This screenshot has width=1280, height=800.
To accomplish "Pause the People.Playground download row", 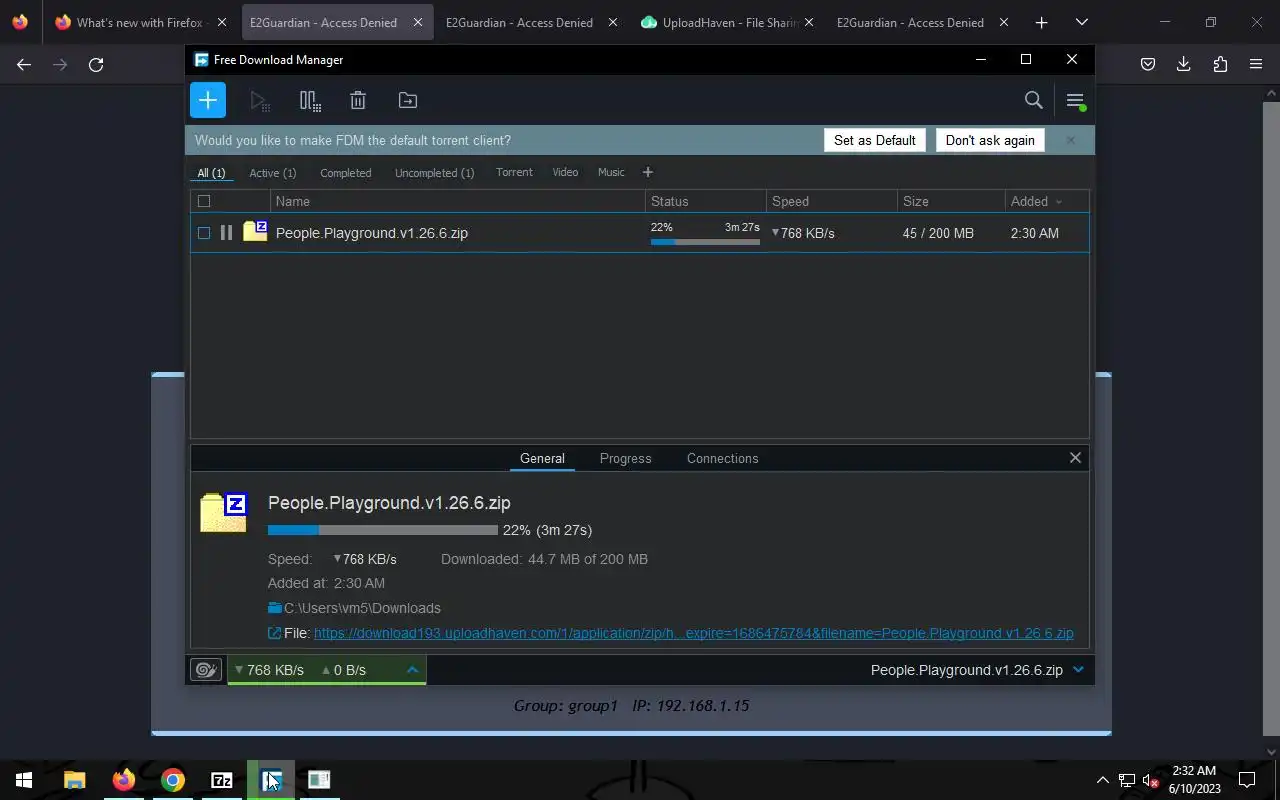I will pos(226,233).
